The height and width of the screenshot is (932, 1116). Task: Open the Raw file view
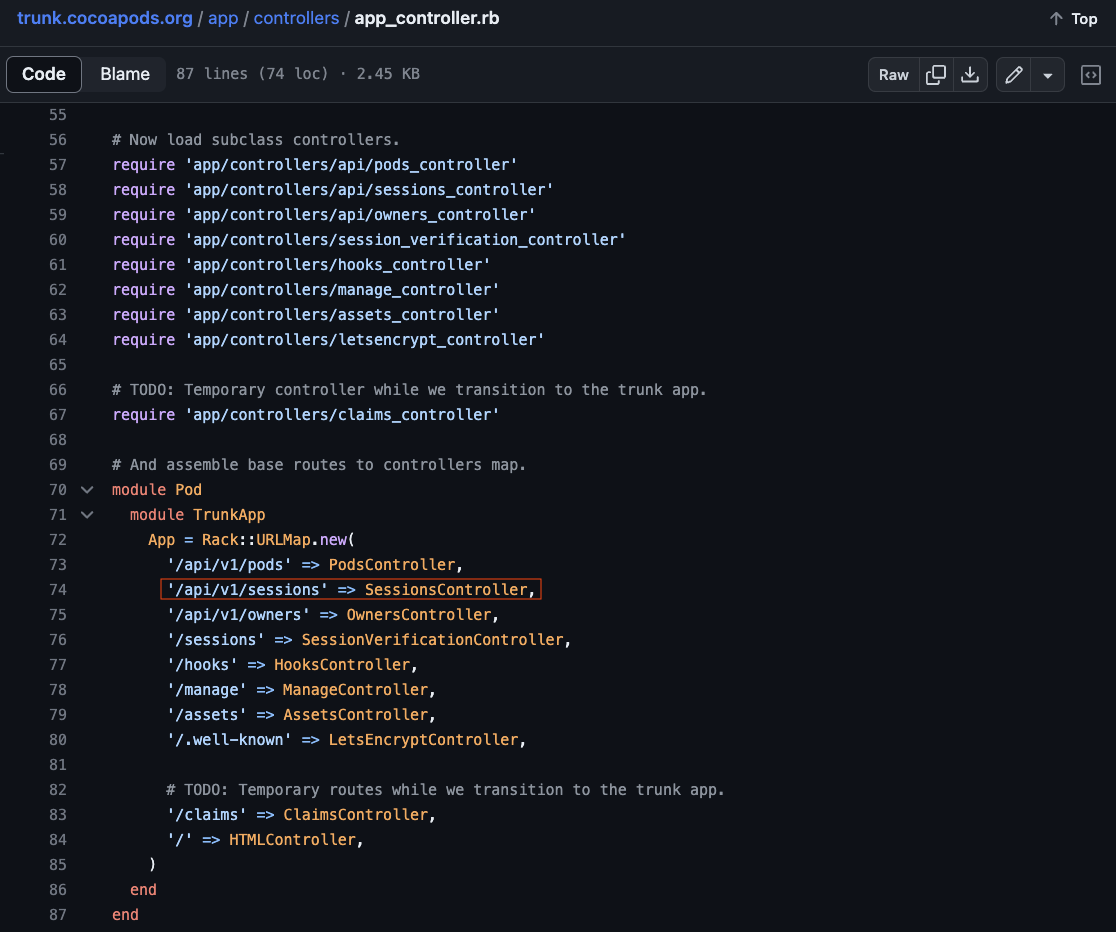[x=893, y=75]
